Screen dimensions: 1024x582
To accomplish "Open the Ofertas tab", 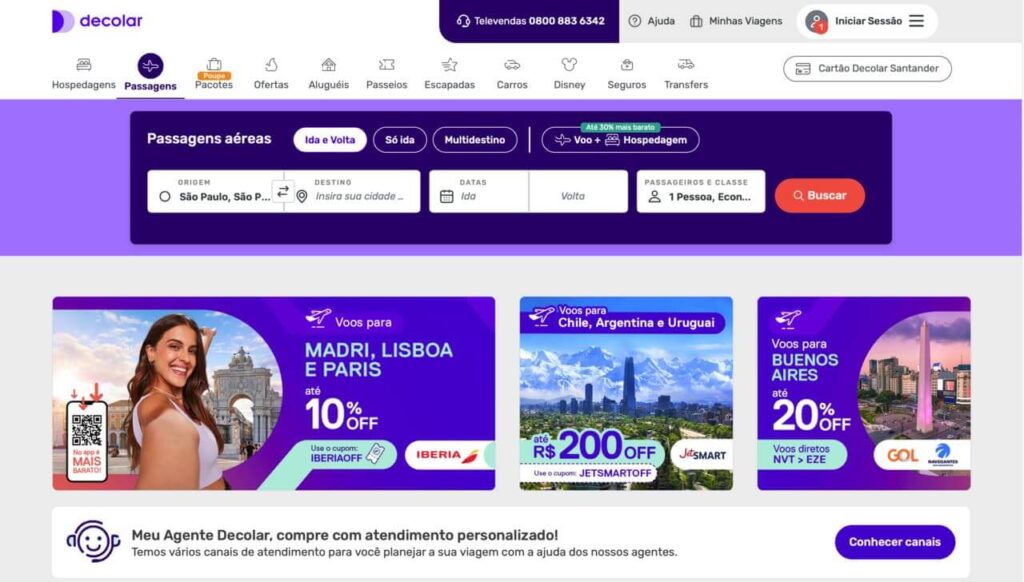I will pyautogui.click(x=271, y=73).
